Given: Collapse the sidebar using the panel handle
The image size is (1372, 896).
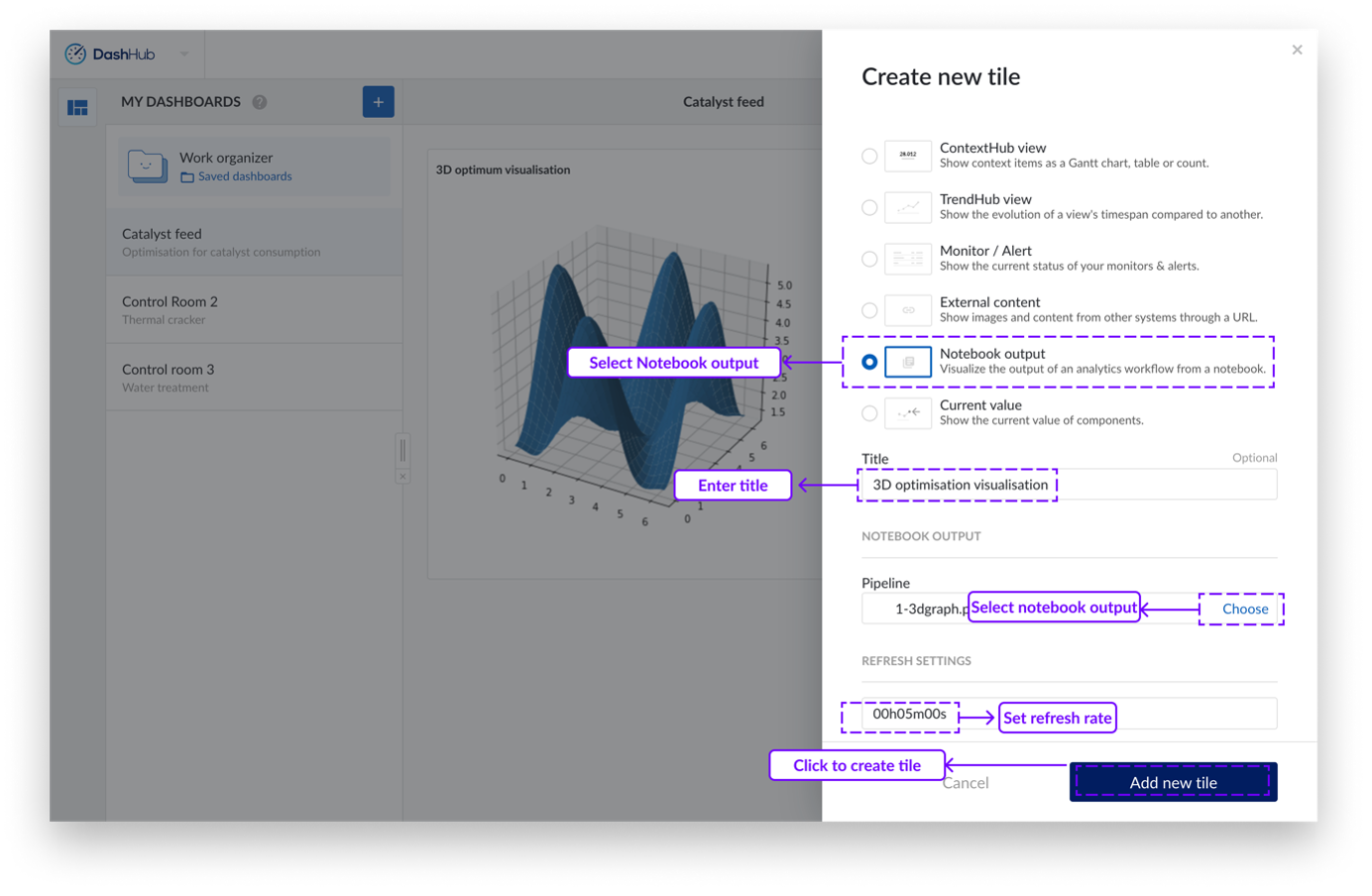Looking at the screenshot, I should 402,451.
